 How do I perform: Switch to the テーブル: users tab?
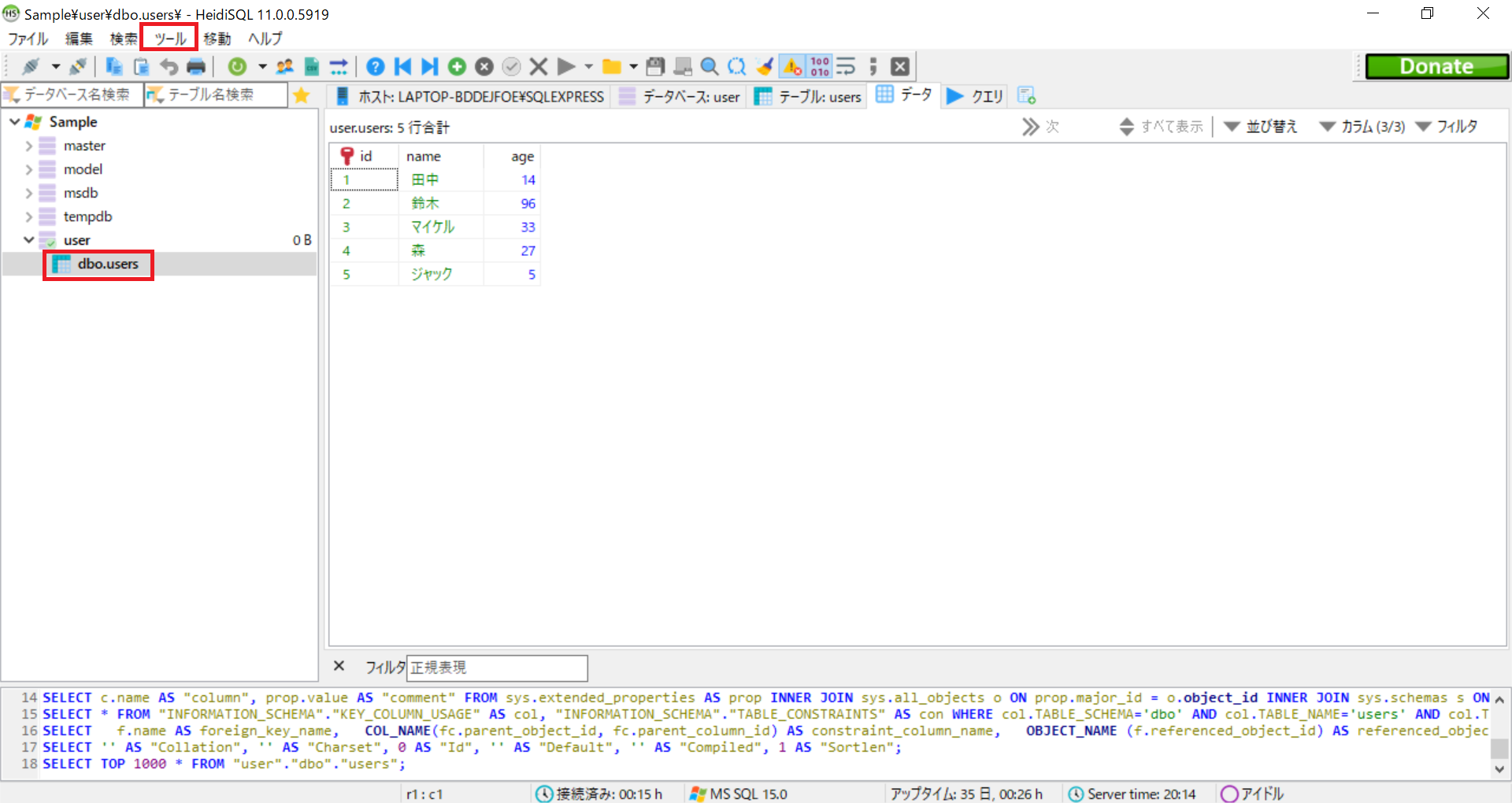pos(808,96)
